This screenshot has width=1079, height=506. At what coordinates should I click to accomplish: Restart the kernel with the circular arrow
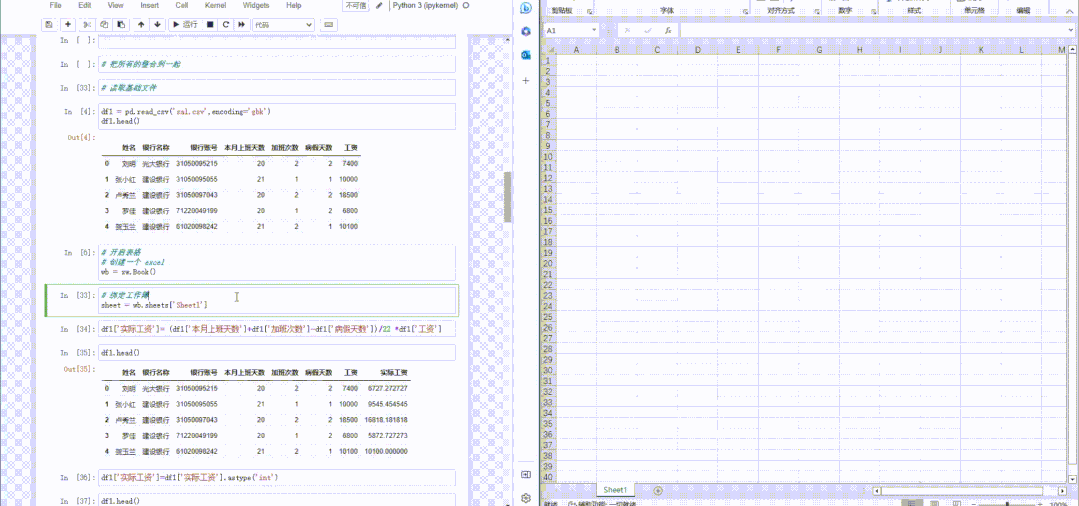tap(226, 24)
